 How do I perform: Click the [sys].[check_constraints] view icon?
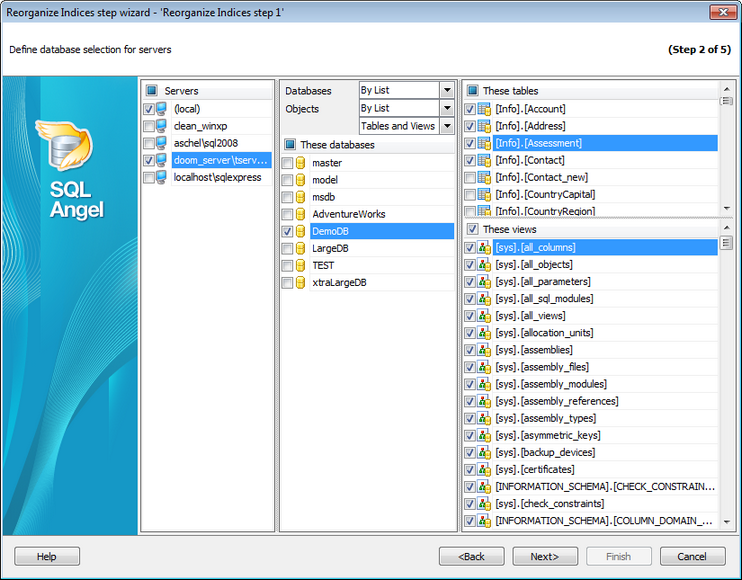(x=484, y=503)
